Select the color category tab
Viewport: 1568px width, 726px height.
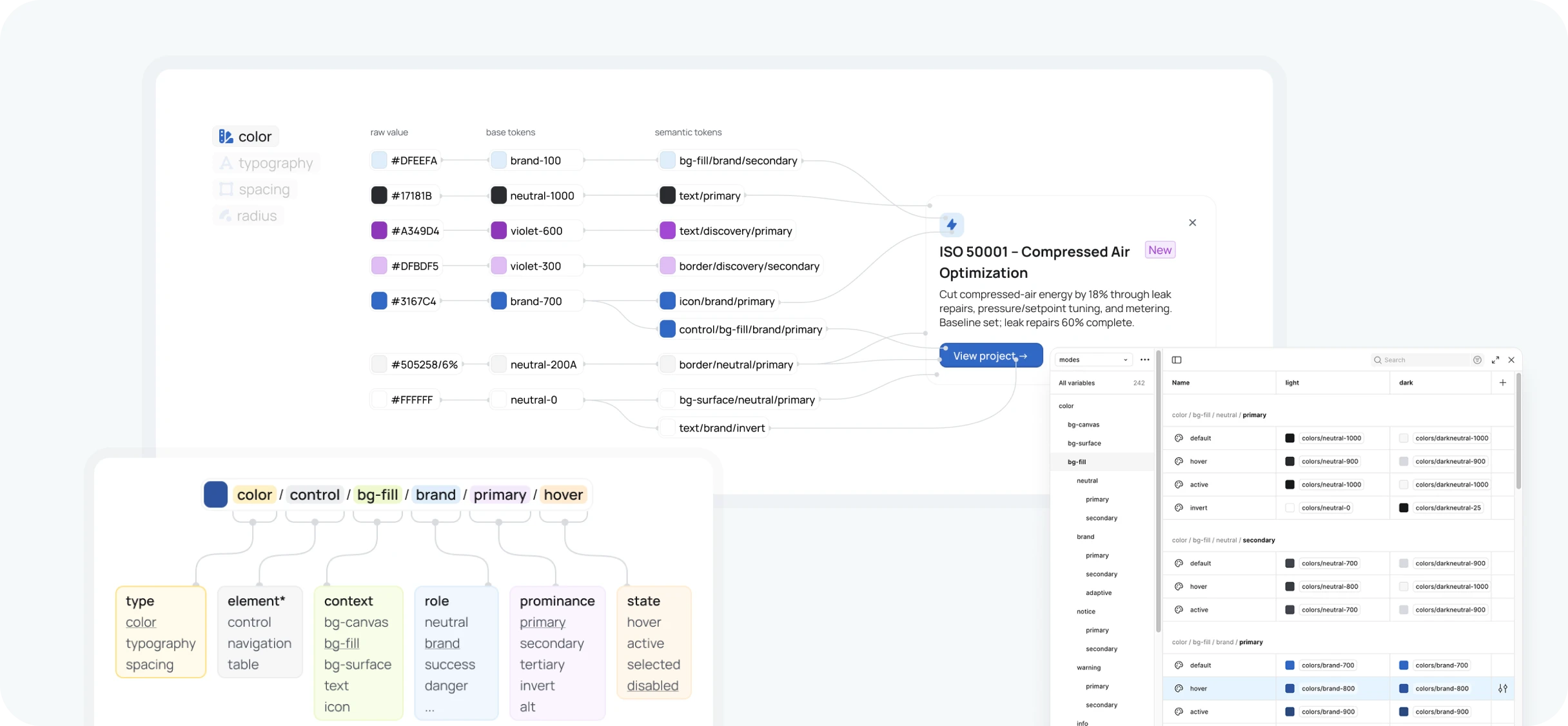pyautogui.click(x=246, y=137)
